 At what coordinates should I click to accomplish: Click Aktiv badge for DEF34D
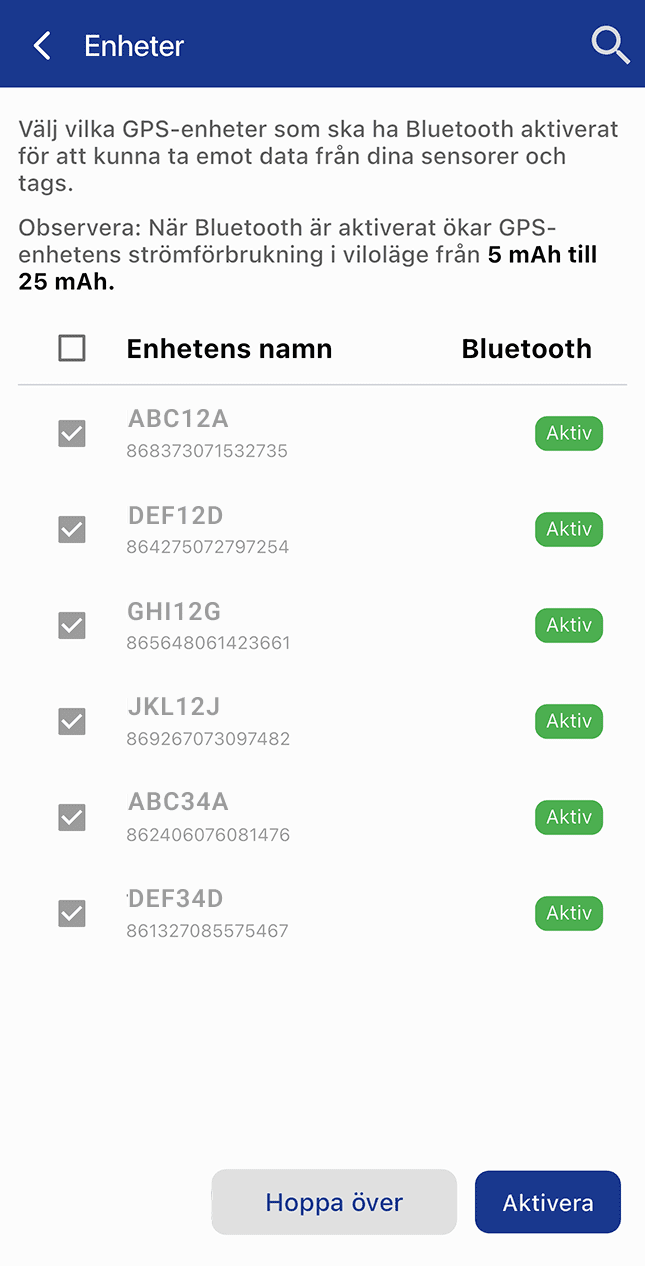(569, 913)
